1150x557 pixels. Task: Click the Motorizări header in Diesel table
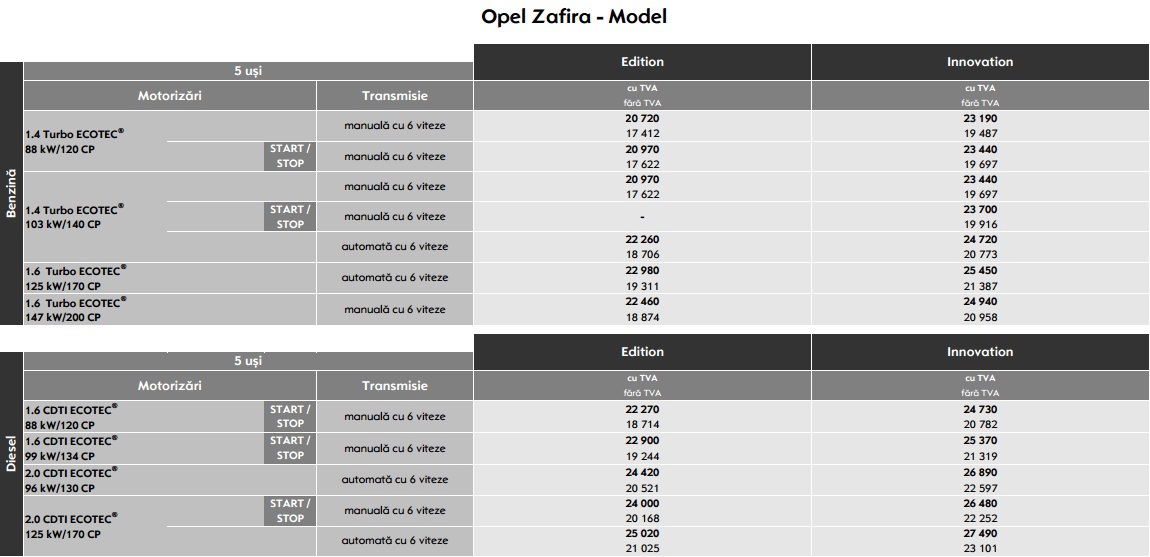[169, 385]
